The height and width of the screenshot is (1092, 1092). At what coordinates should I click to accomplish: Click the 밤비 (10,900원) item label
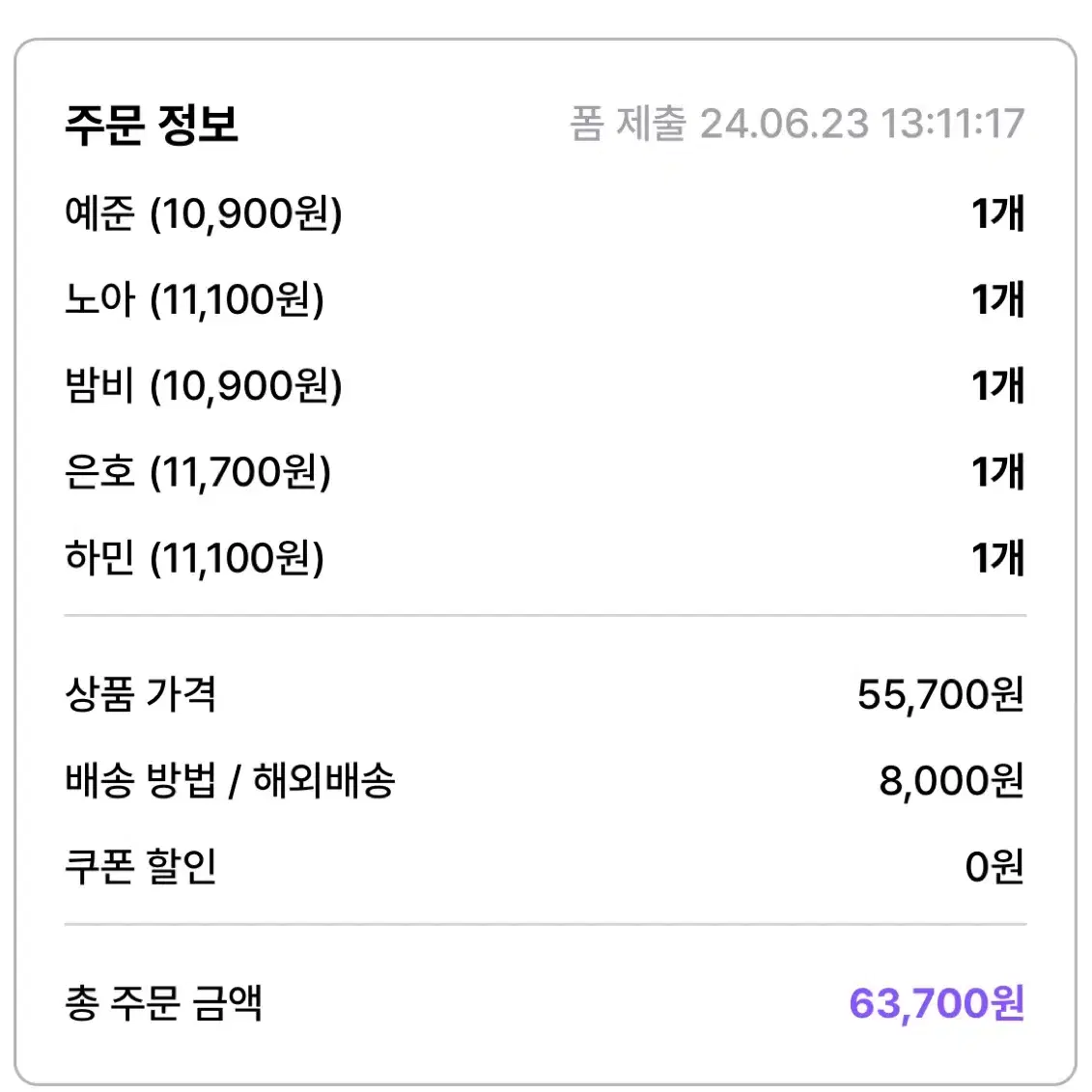[204, 386]
